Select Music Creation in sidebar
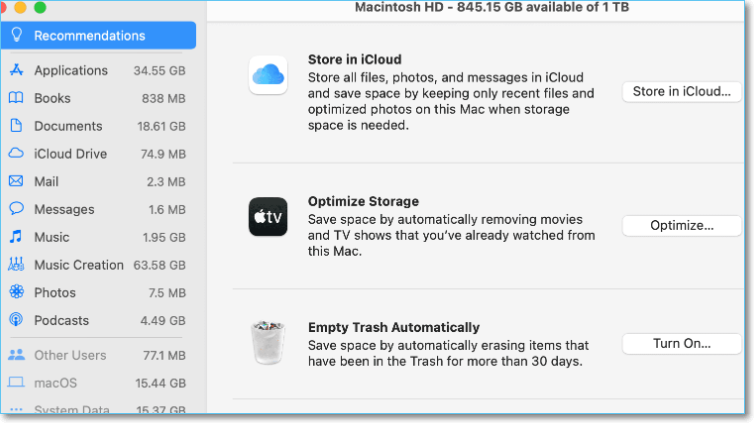This screenshot has height=423, width=754. [79, 265]
